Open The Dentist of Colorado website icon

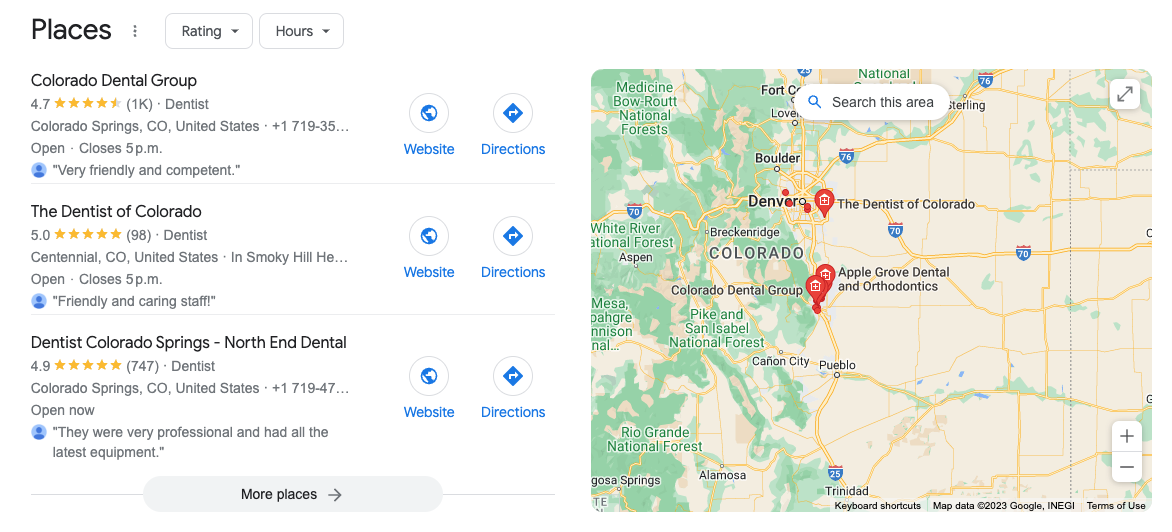(x=429, y=236)
